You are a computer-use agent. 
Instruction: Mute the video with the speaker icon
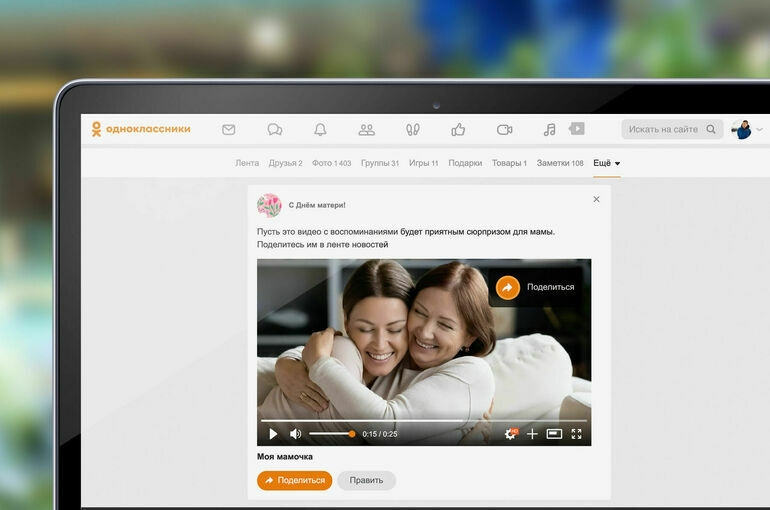point(295,434)
